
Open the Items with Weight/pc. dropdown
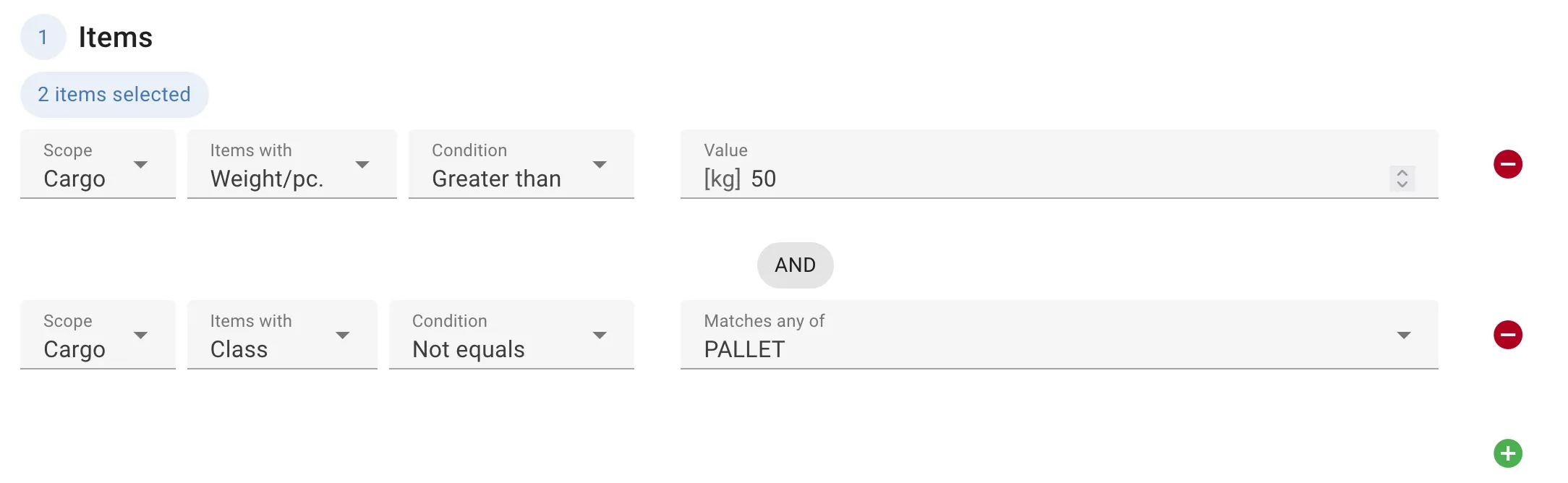click(291, 164)
